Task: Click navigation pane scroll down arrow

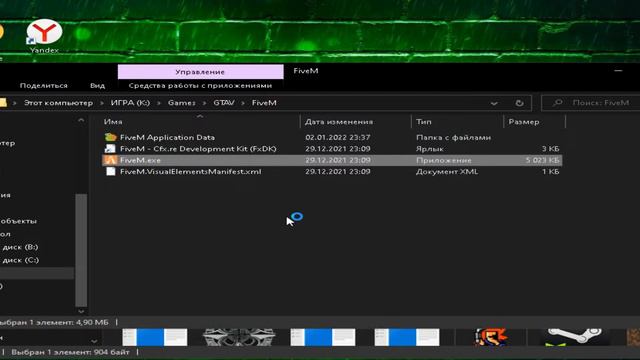Action: point(81,311)
